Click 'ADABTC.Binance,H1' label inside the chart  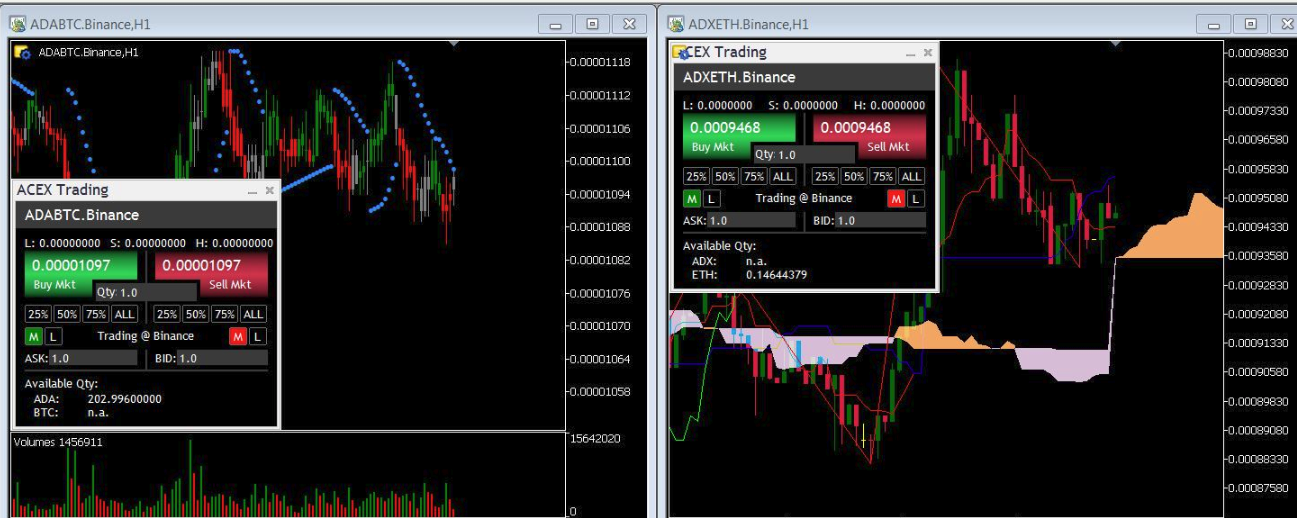88,52
